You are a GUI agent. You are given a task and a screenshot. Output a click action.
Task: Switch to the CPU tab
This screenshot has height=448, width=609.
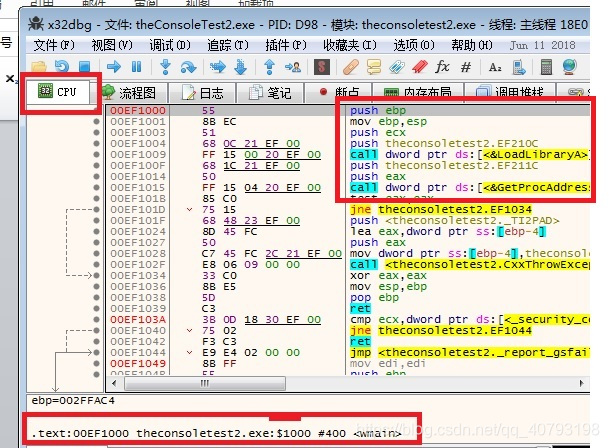pyautogui.click(x=57, y=92)
